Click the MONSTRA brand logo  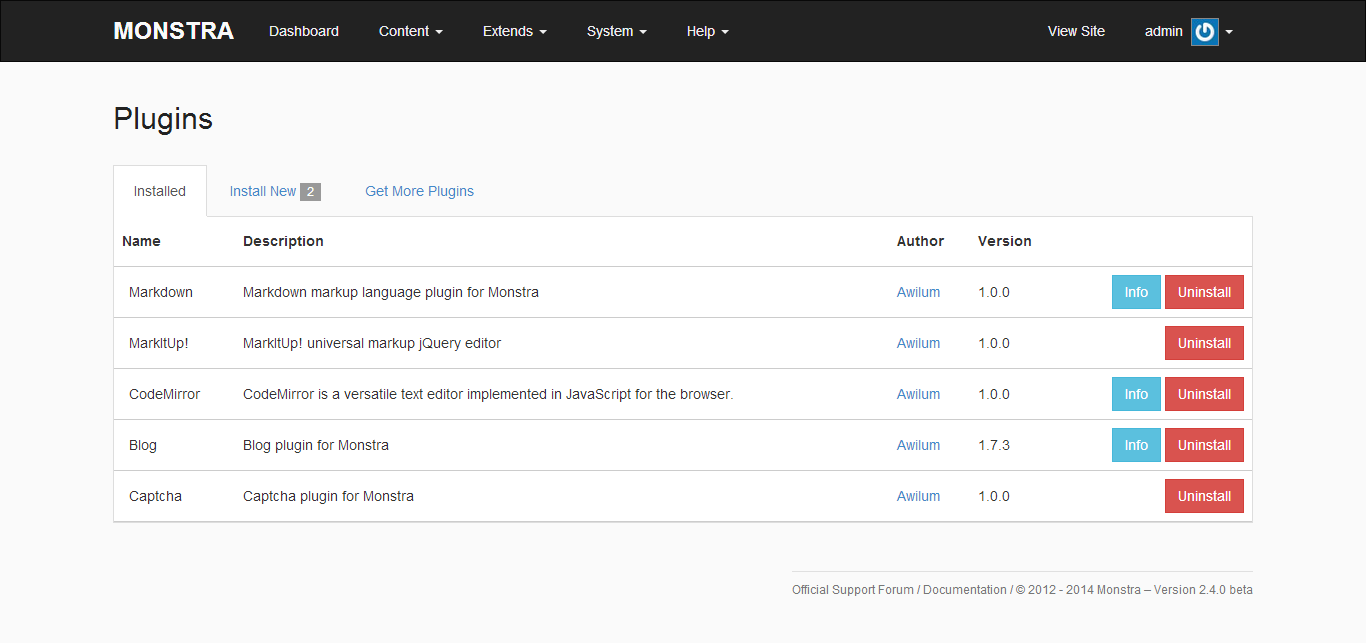(x=173, y=31)
